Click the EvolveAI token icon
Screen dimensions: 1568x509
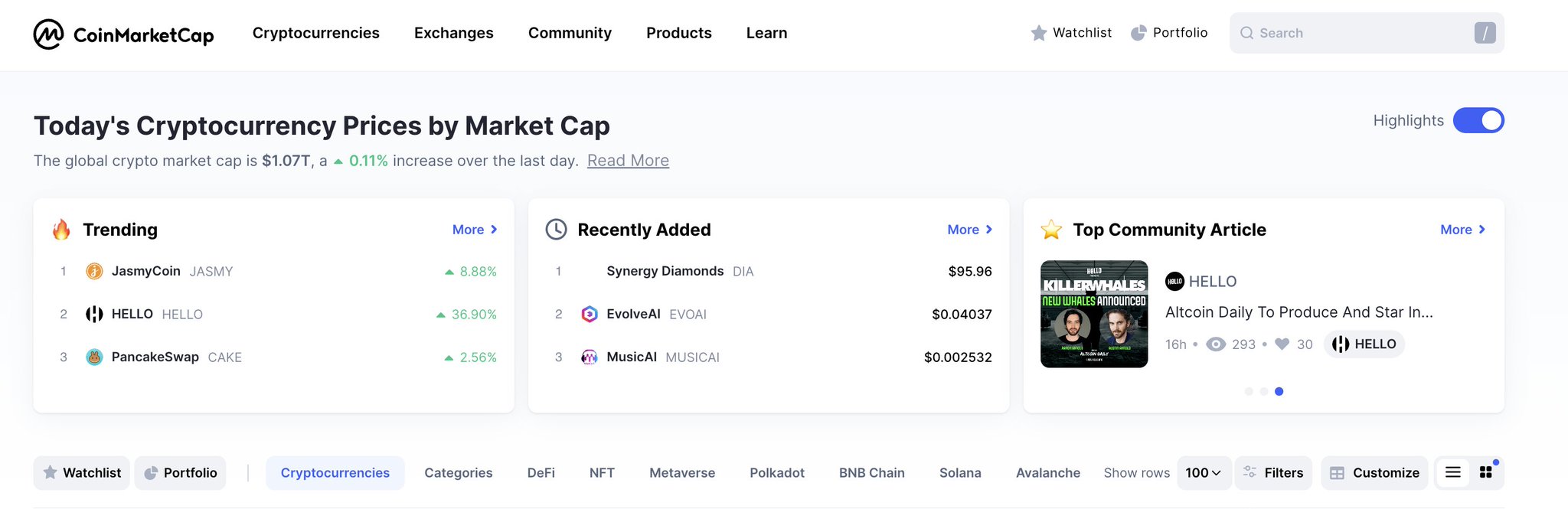(589, 314)
